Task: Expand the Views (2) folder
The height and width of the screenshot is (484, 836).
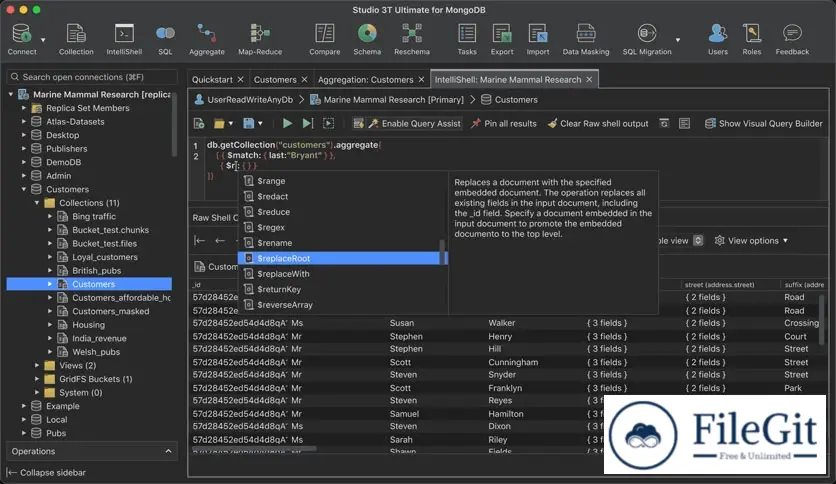Action: coord(37,366)
